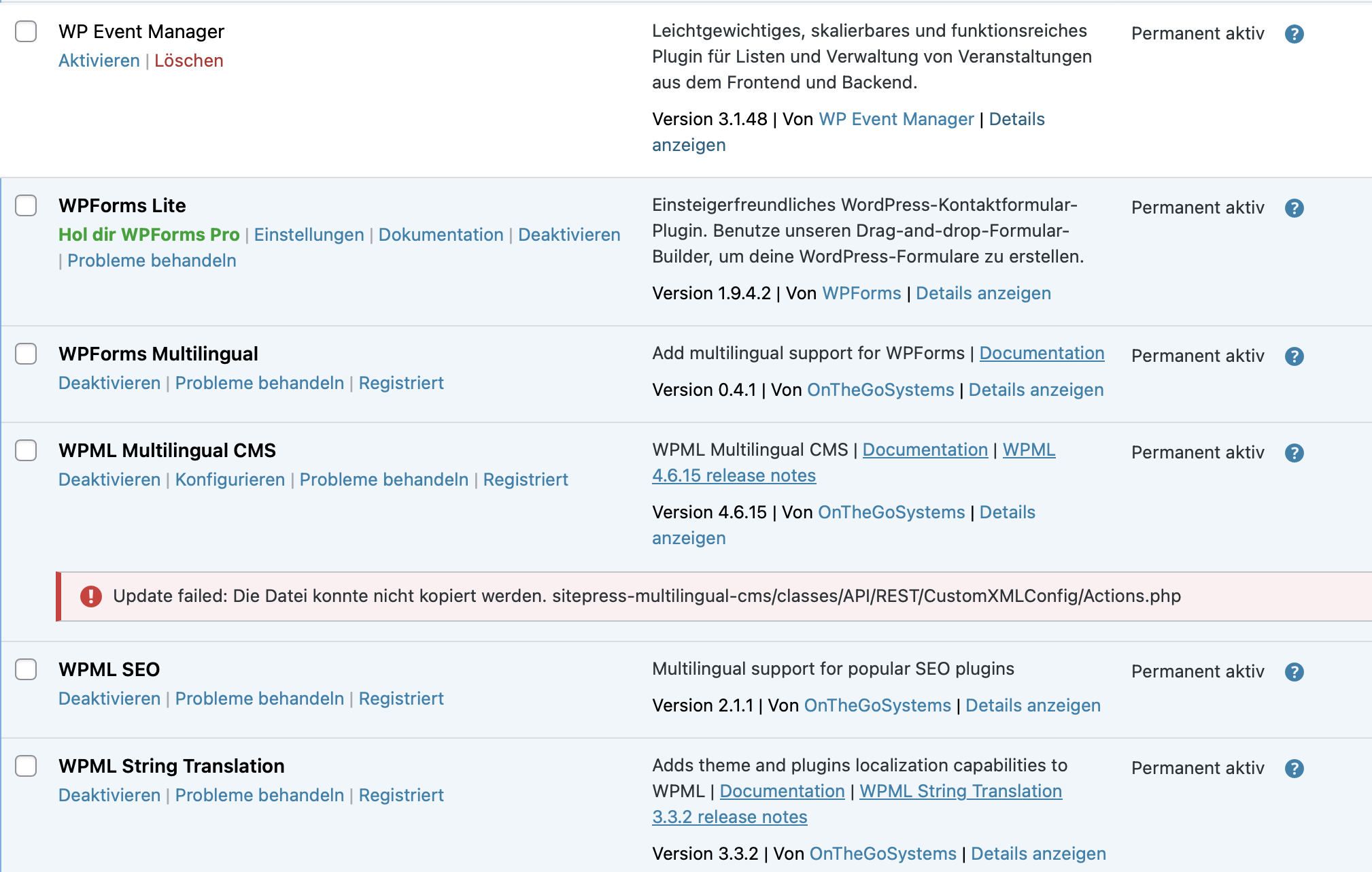Click the help icon beside WPForms Lite
This screenshot has width=1372, height=872.
click(x=1294, y=208)
